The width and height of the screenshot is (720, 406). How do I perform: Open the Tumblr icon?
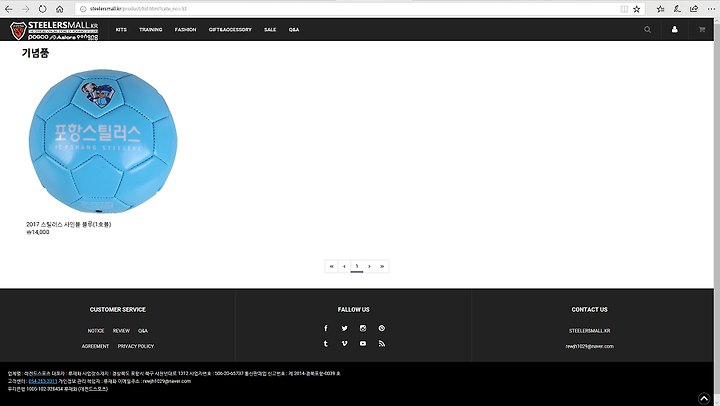[x=326, y=344]
